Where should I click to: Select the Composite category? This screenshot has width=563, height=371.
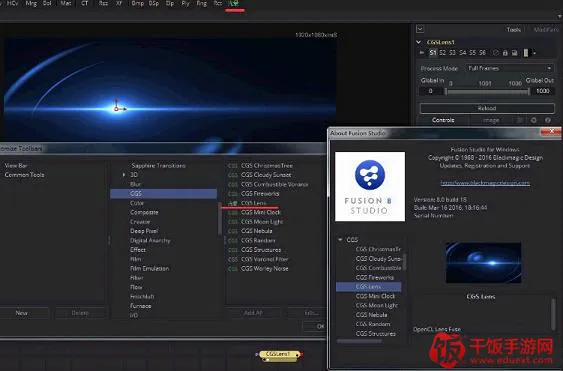(144, 212)
